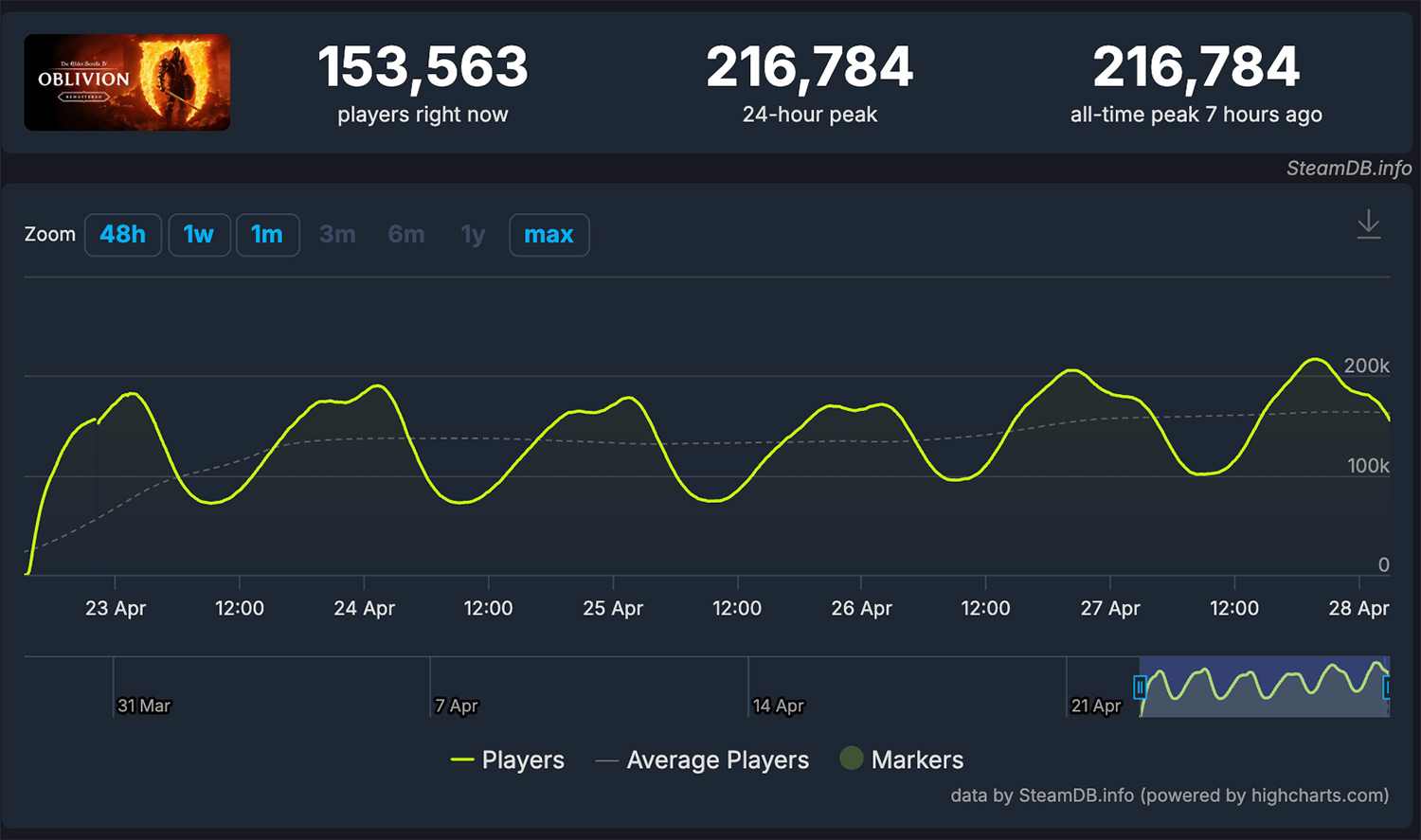The width and height of the screenshot is (1421, 840).
Task: Click the download chart arrow icon
Action: pyautogui.click(x=1368, y=225)
